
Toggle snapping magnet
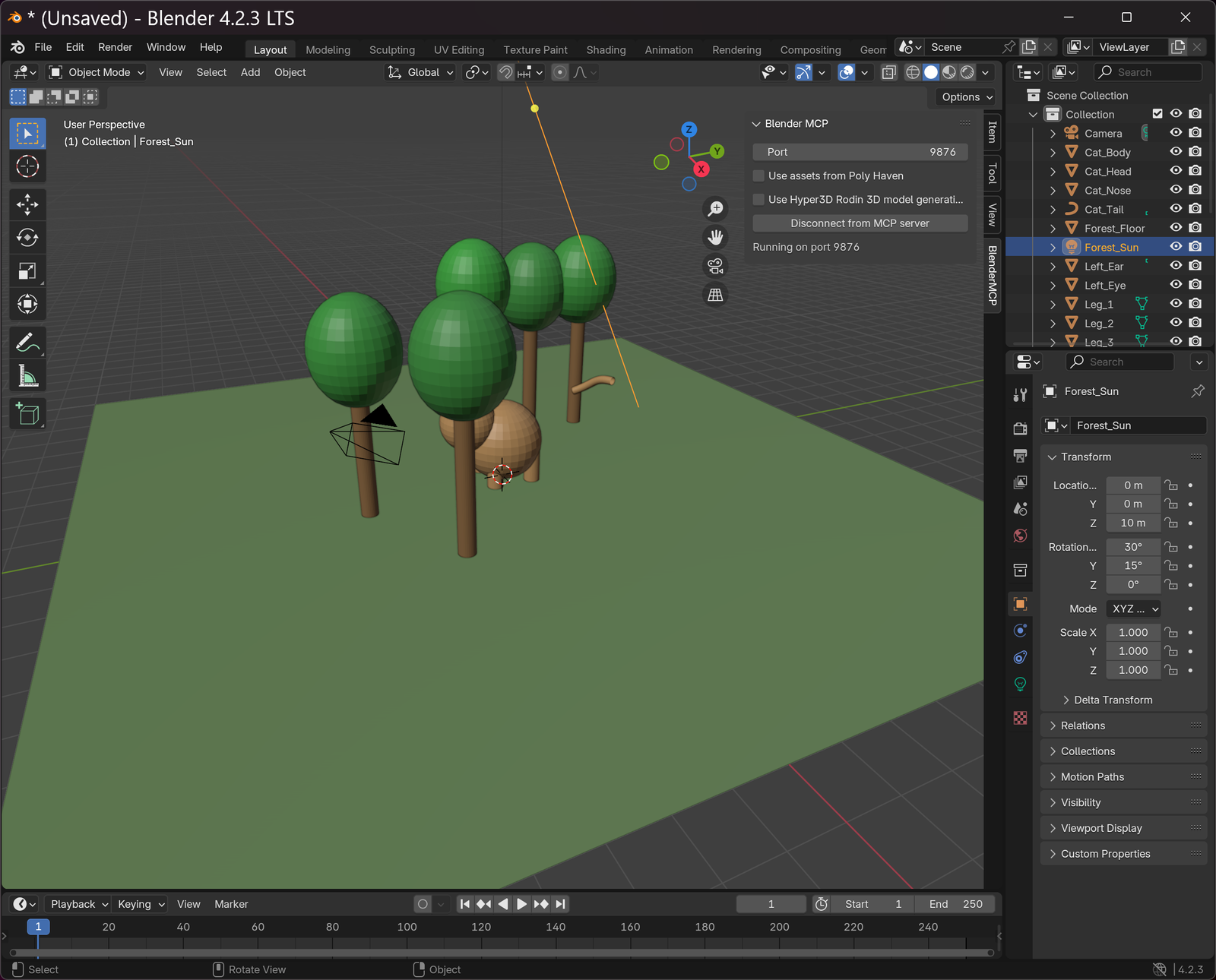pyautogui.click(x=505, y=72)
